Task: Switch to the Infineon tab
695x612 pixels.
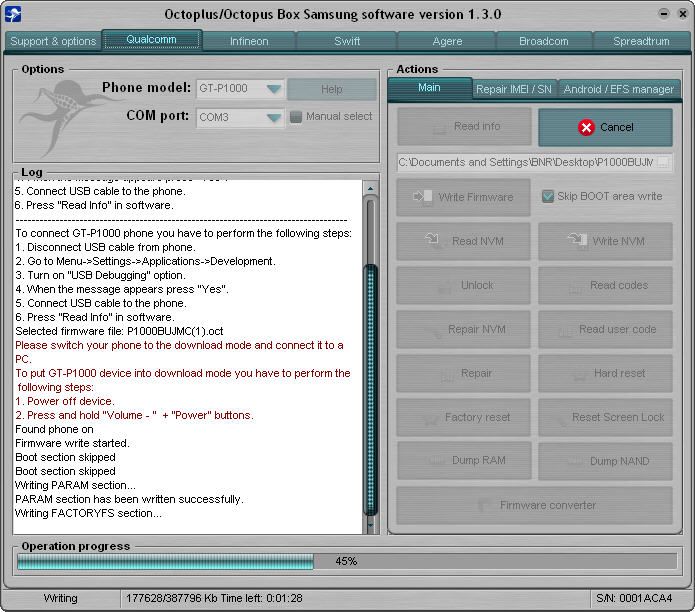Action: [x=249, y=41]
